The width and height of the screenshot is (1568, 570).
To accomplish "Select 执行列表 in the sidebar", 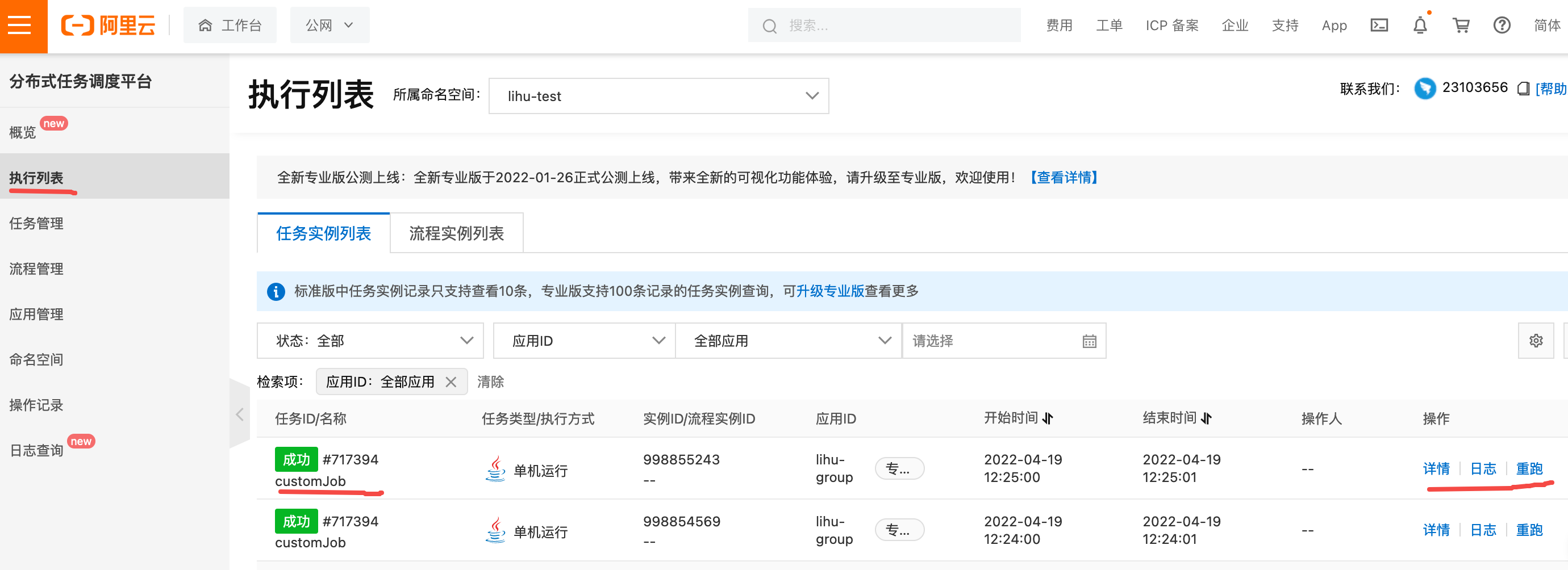I will coord(114,177).
